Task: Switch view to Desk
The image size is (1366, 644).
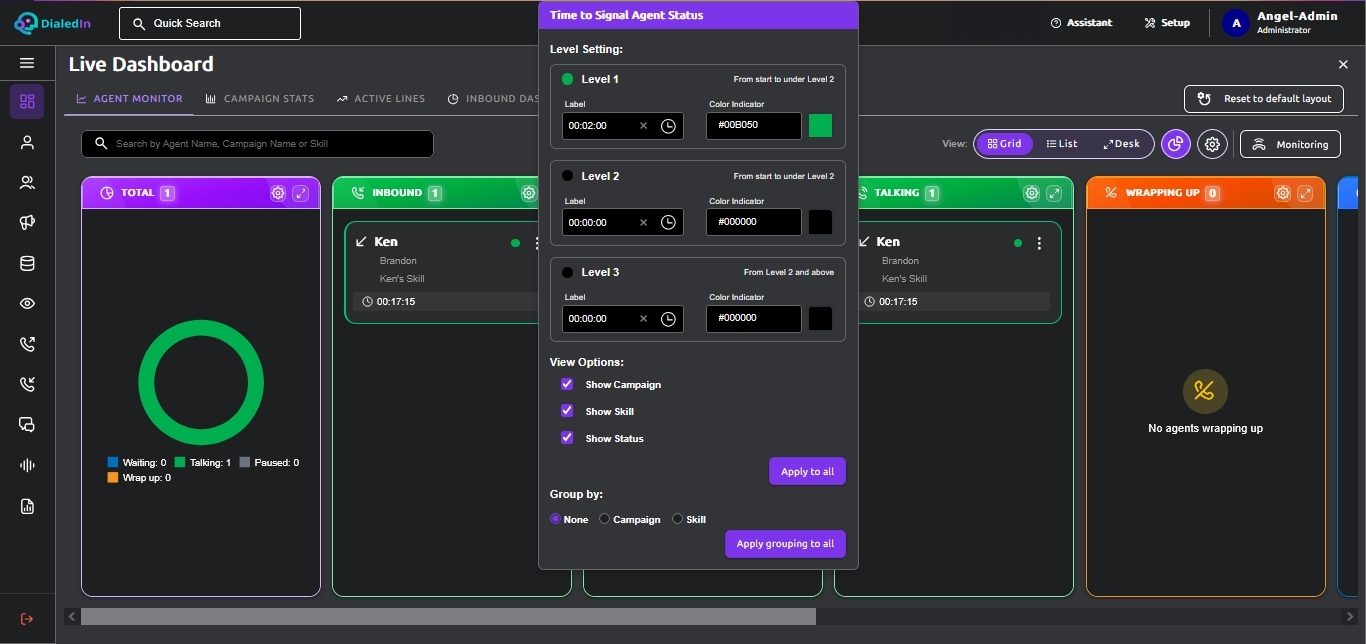Action: click(x=1121, y=144)
